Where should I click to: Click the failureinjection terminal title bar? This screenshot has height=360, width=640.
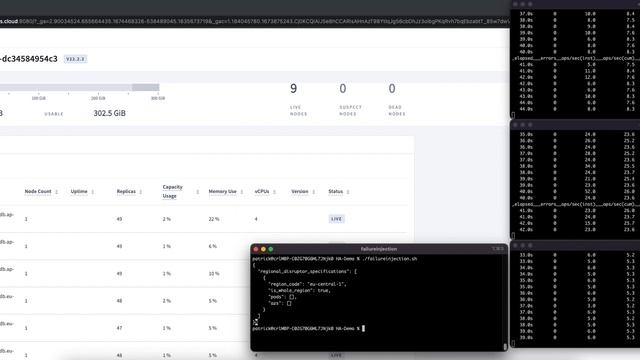379,249
